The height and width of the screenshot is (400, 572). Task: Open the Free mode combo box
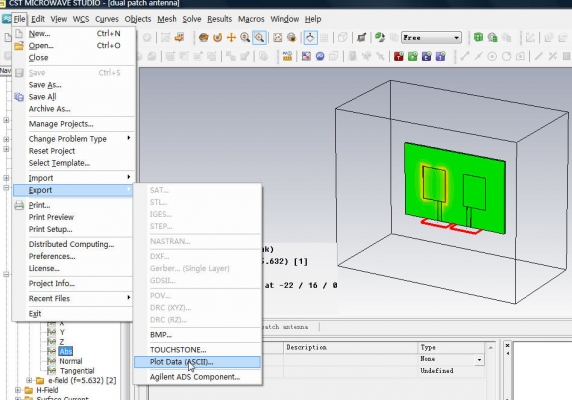point(431,38)
